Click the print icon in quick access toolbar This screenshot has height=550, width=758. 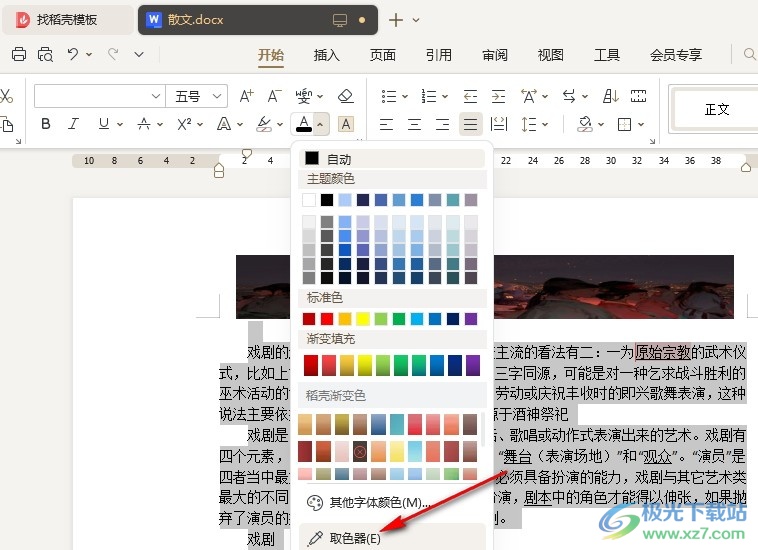click(20, 55)
